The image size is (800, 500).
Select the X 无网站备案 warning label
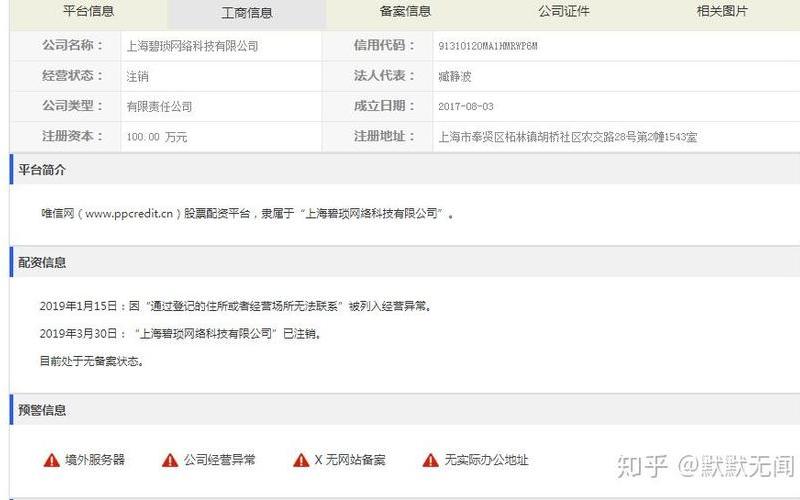coord(349,460)
